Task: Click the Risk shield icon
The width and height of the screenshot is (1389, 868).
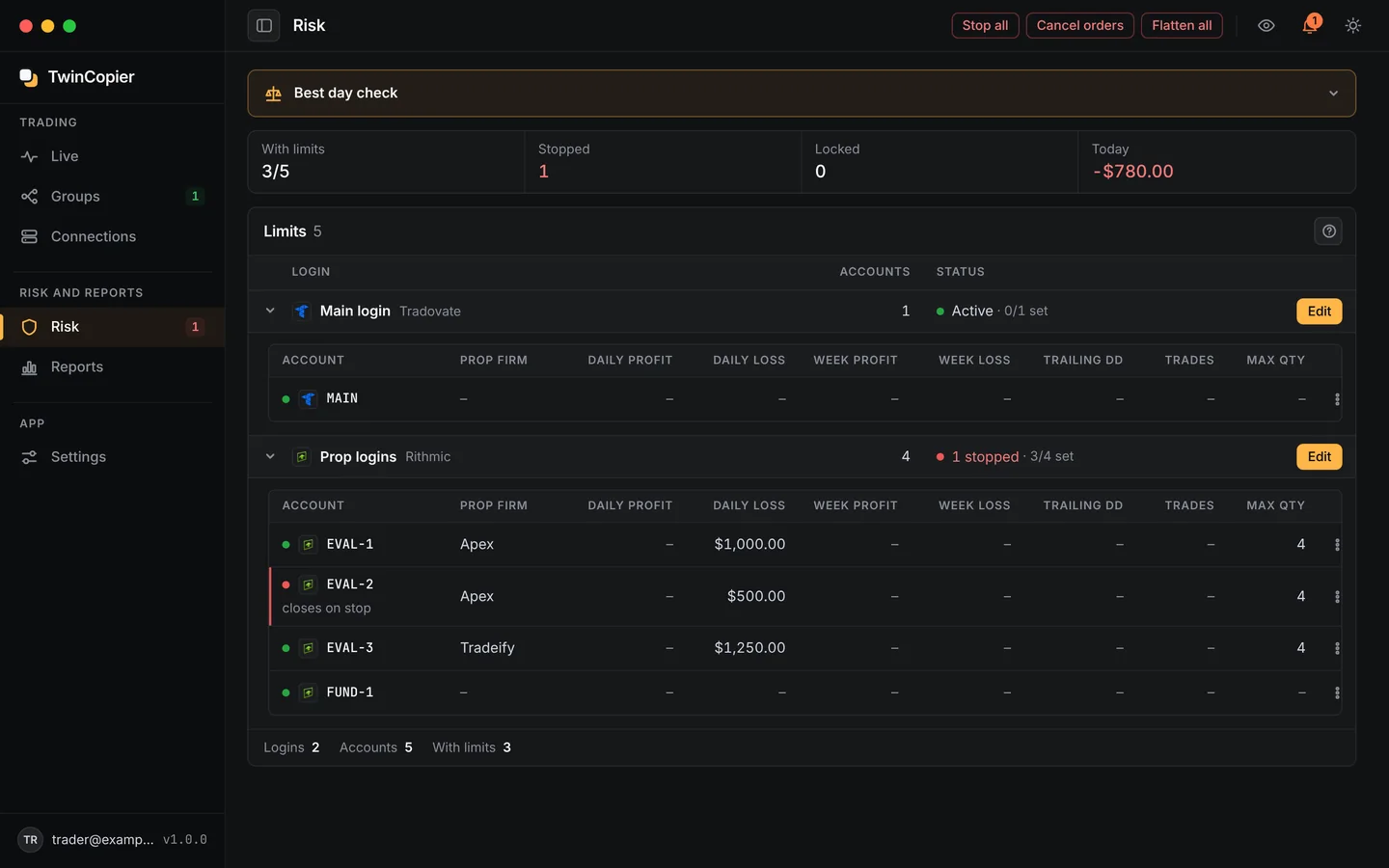Action: [30, 327]
